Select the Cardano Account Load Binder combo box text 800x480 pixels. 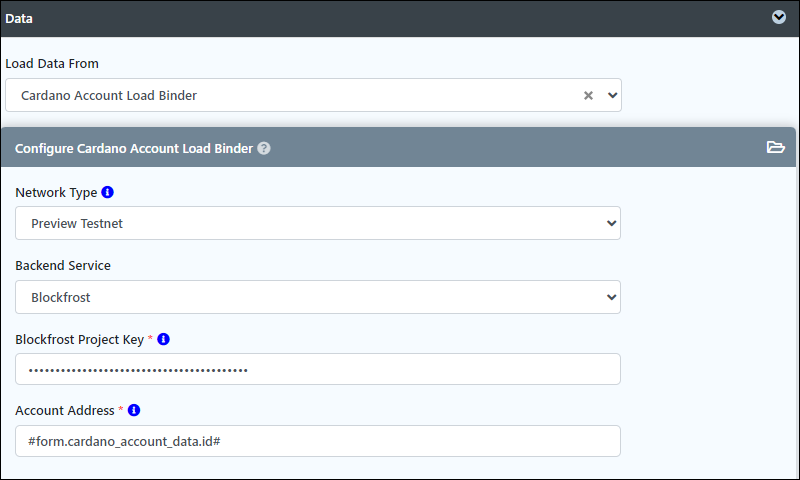(109, 95)
